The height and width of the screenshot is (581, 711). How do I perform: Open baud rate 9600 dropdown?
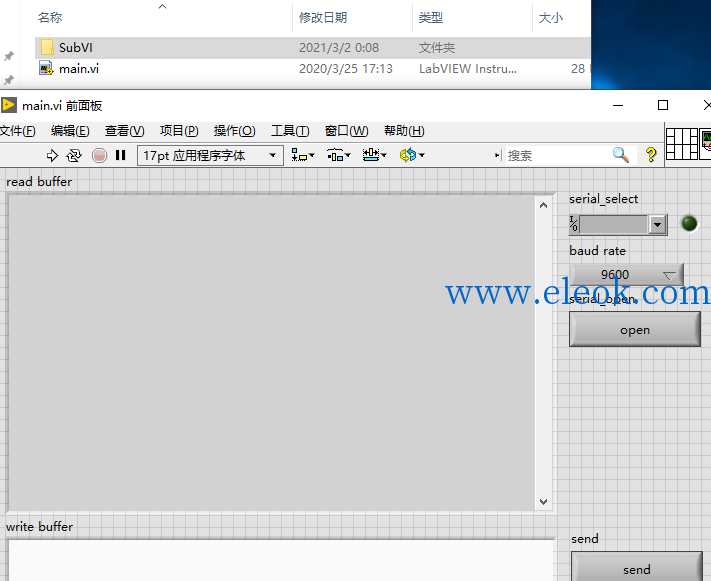tap(626, 274)
